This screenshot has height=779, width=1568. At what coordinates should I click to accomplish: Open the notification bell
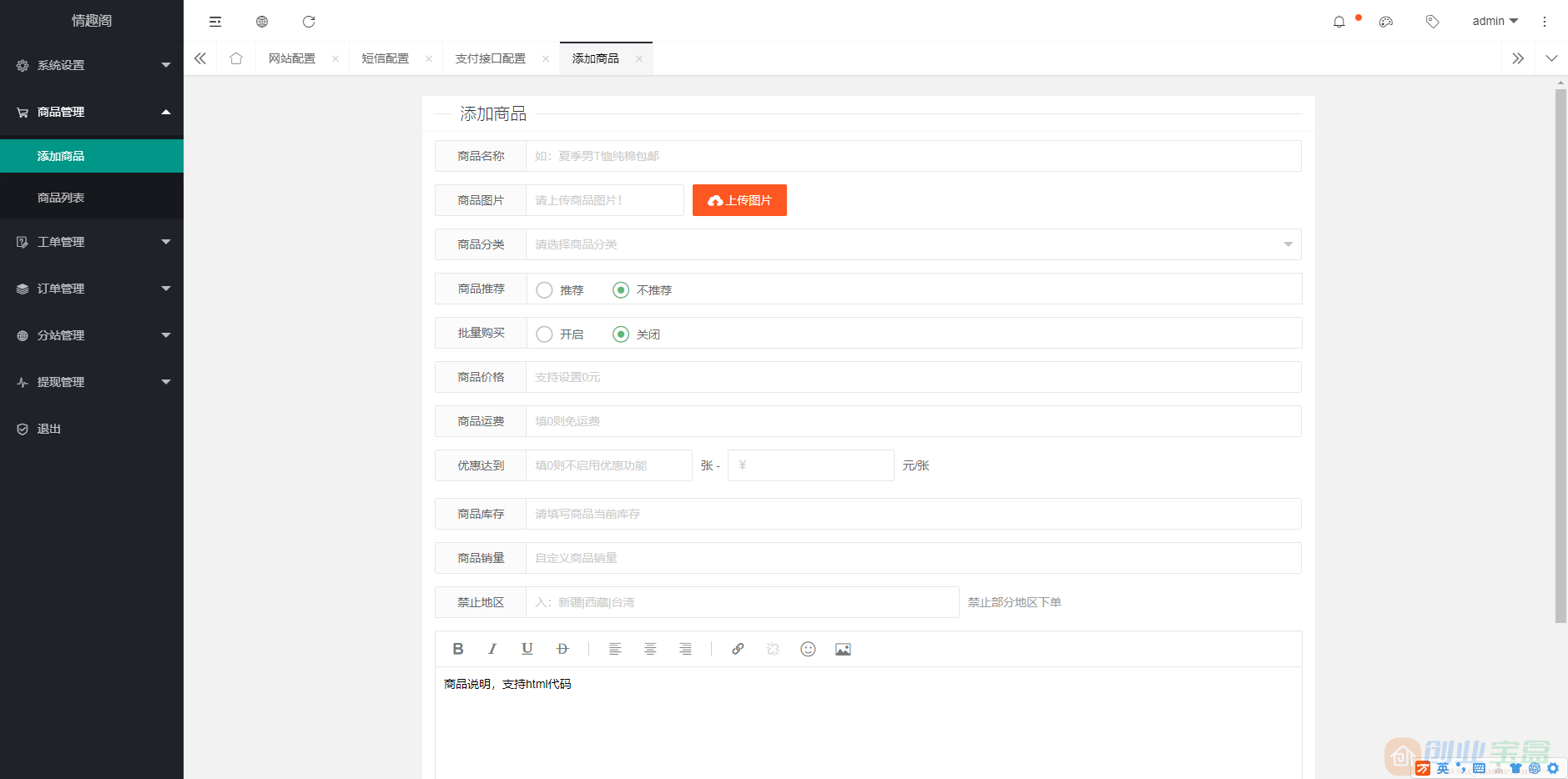[x=1340, y=21]
